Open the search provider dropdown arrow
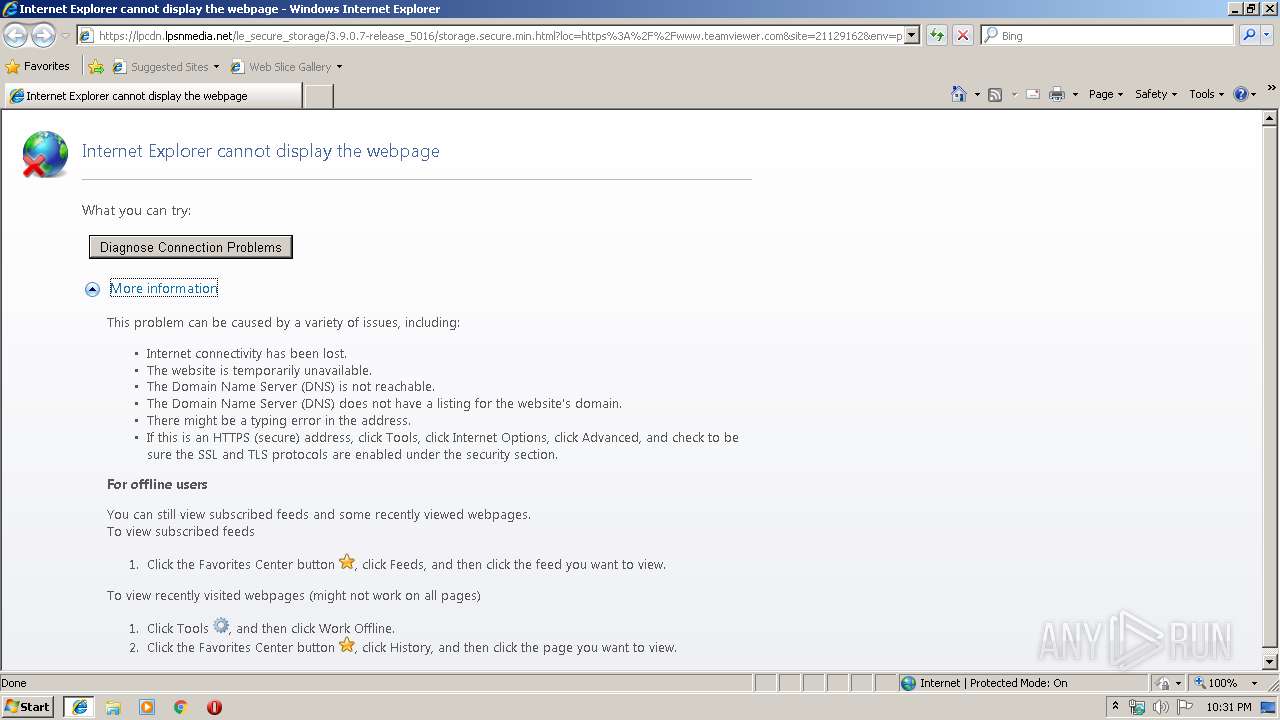Screen dimensions: 1280x720 click(x=1266, y=36)
